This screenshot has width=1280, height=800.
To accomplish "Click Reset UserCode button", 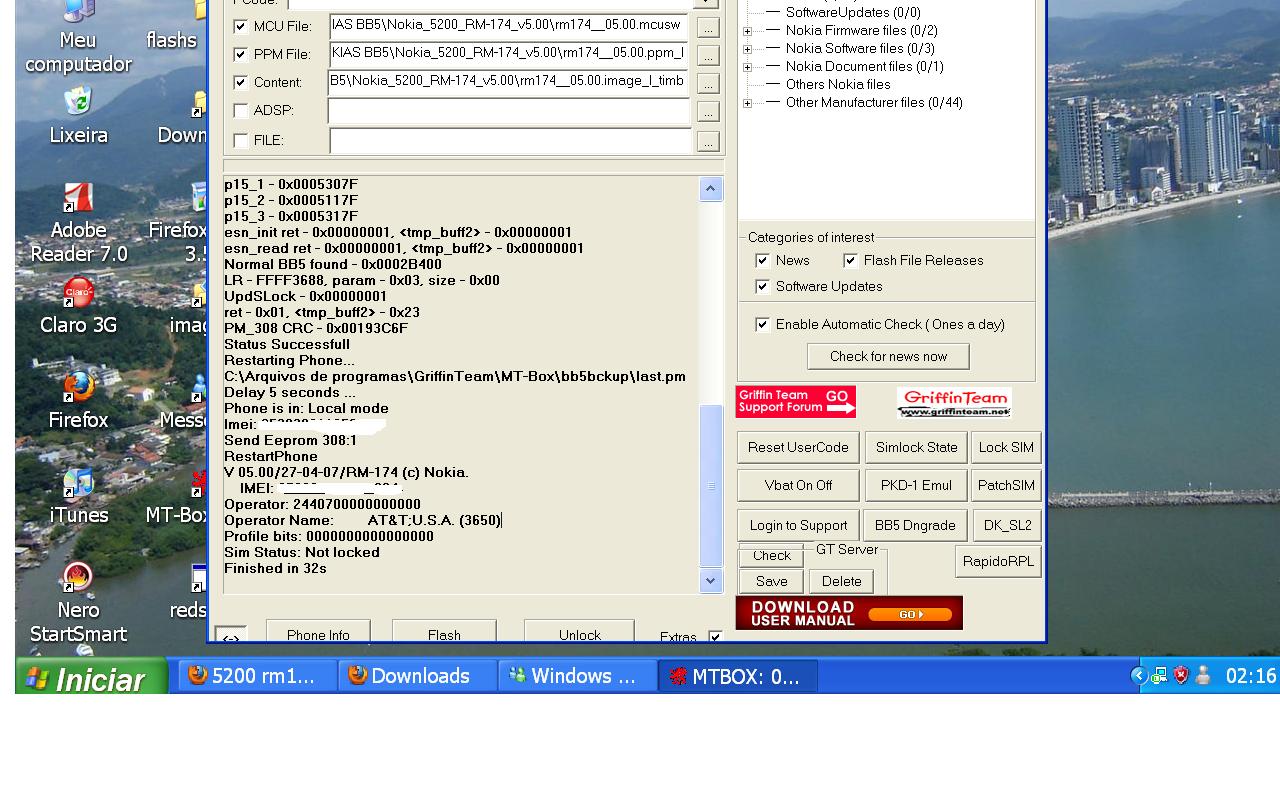I will point(798,447).
